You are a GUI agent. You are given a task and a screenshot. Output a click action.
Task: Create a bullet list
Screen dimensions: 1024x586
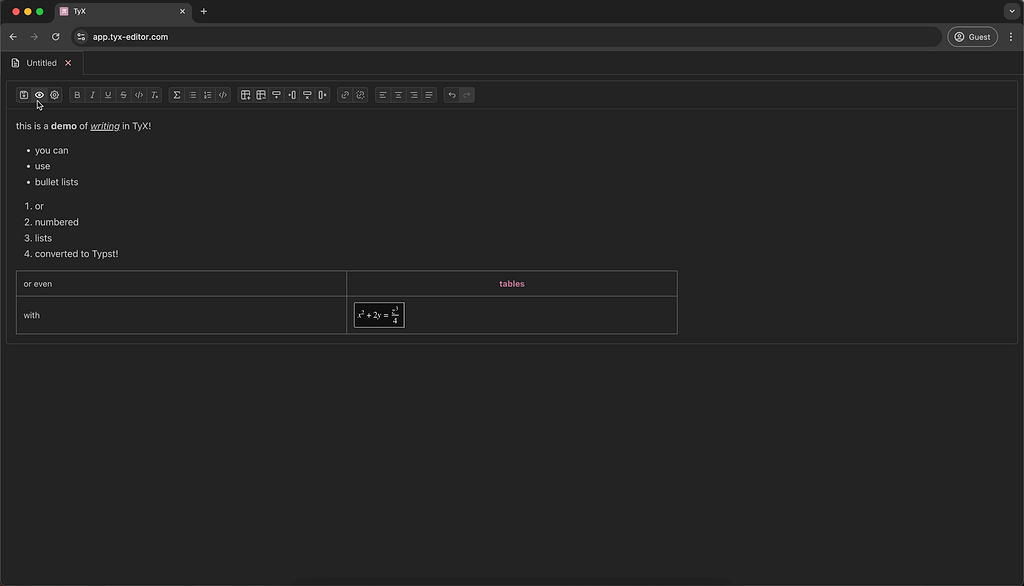coord(192,95)
